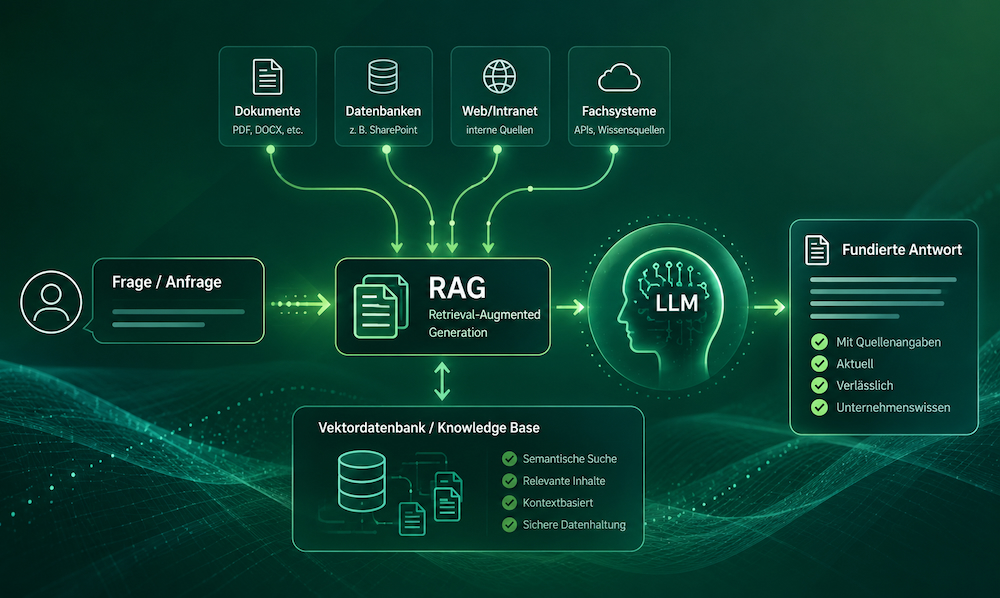This screenshot has height=598, width=1000.
Task: Click the "Fachsysteme" heading
Action: tap(619, 111)
